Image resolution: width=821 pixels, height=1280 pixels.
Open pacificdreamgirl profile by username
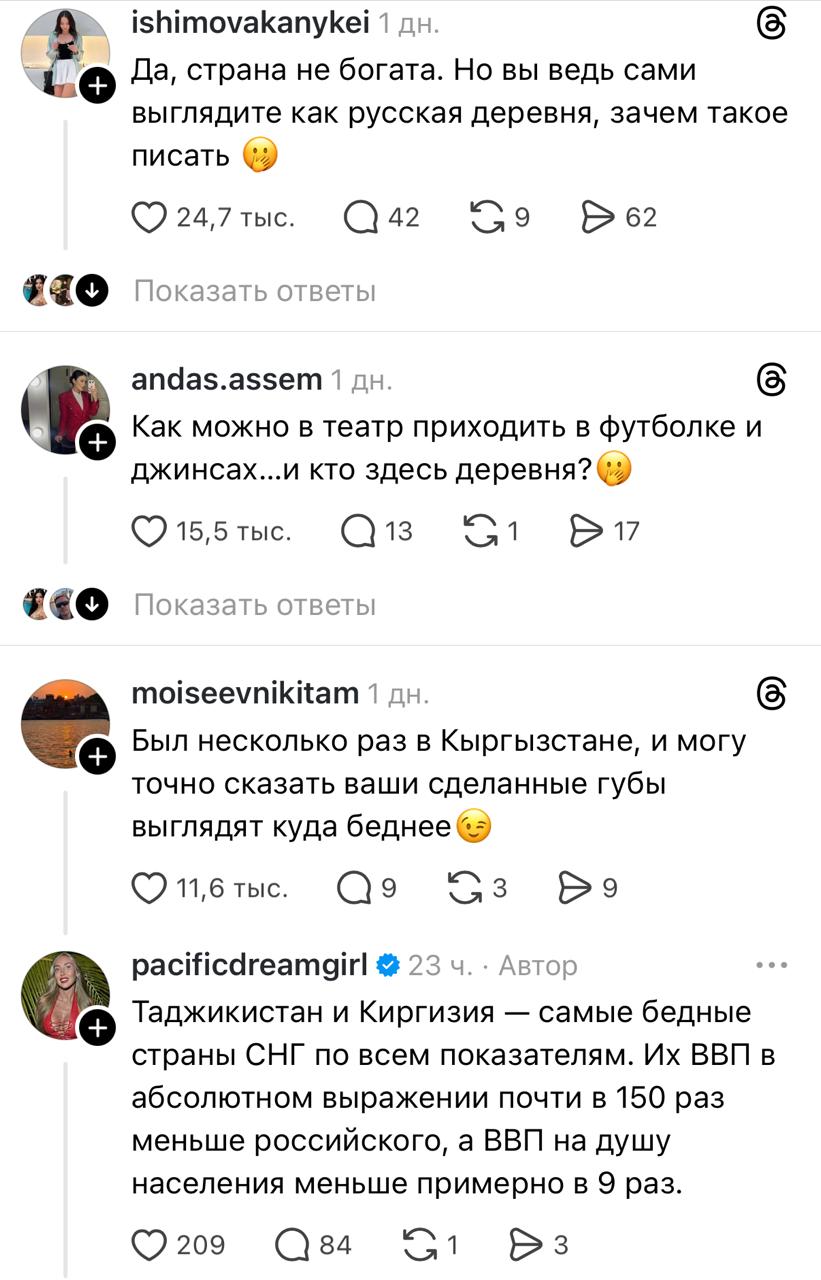click(x=252, y=965)
